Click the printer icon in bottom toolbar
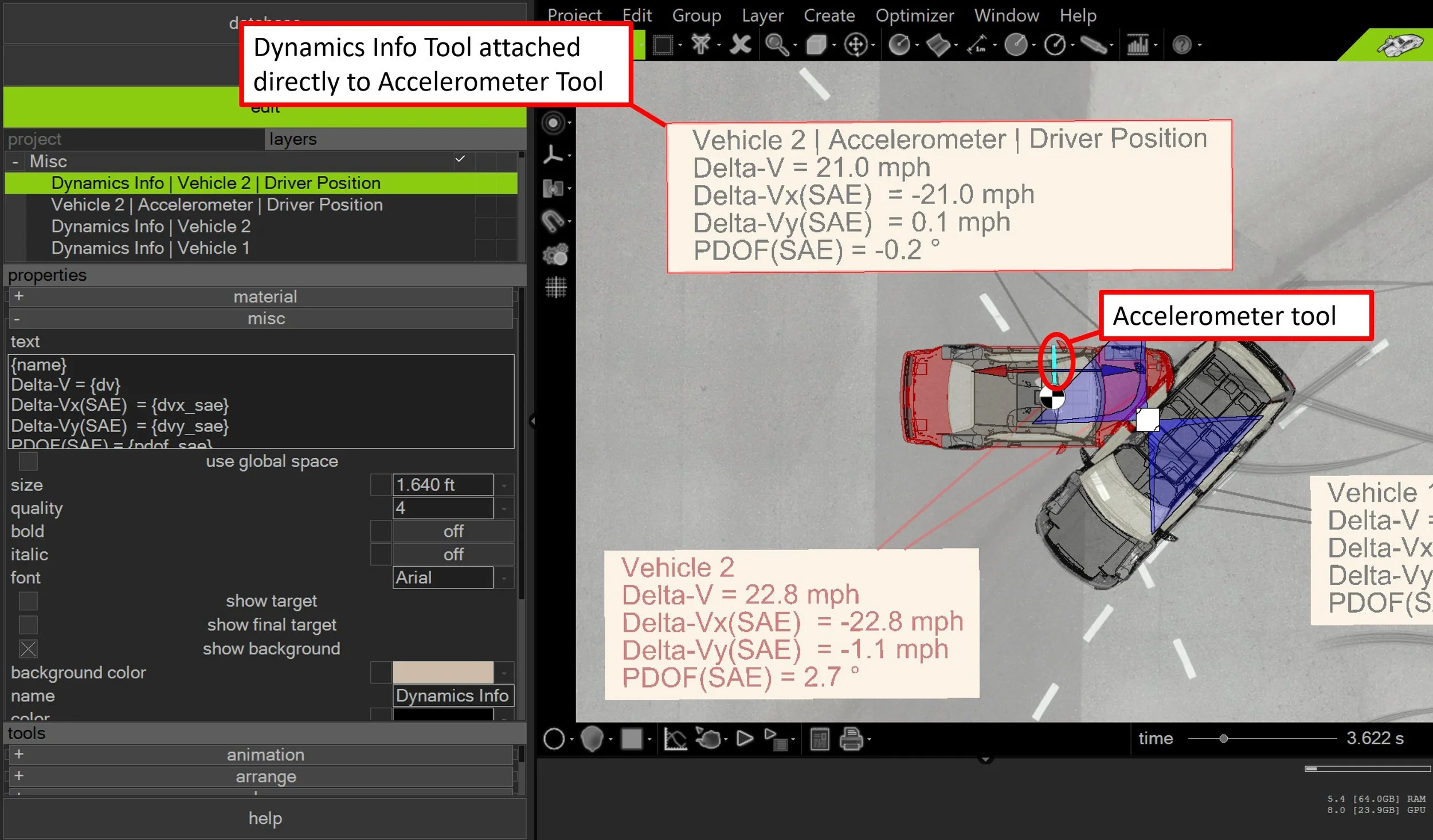 pos(851,739)
